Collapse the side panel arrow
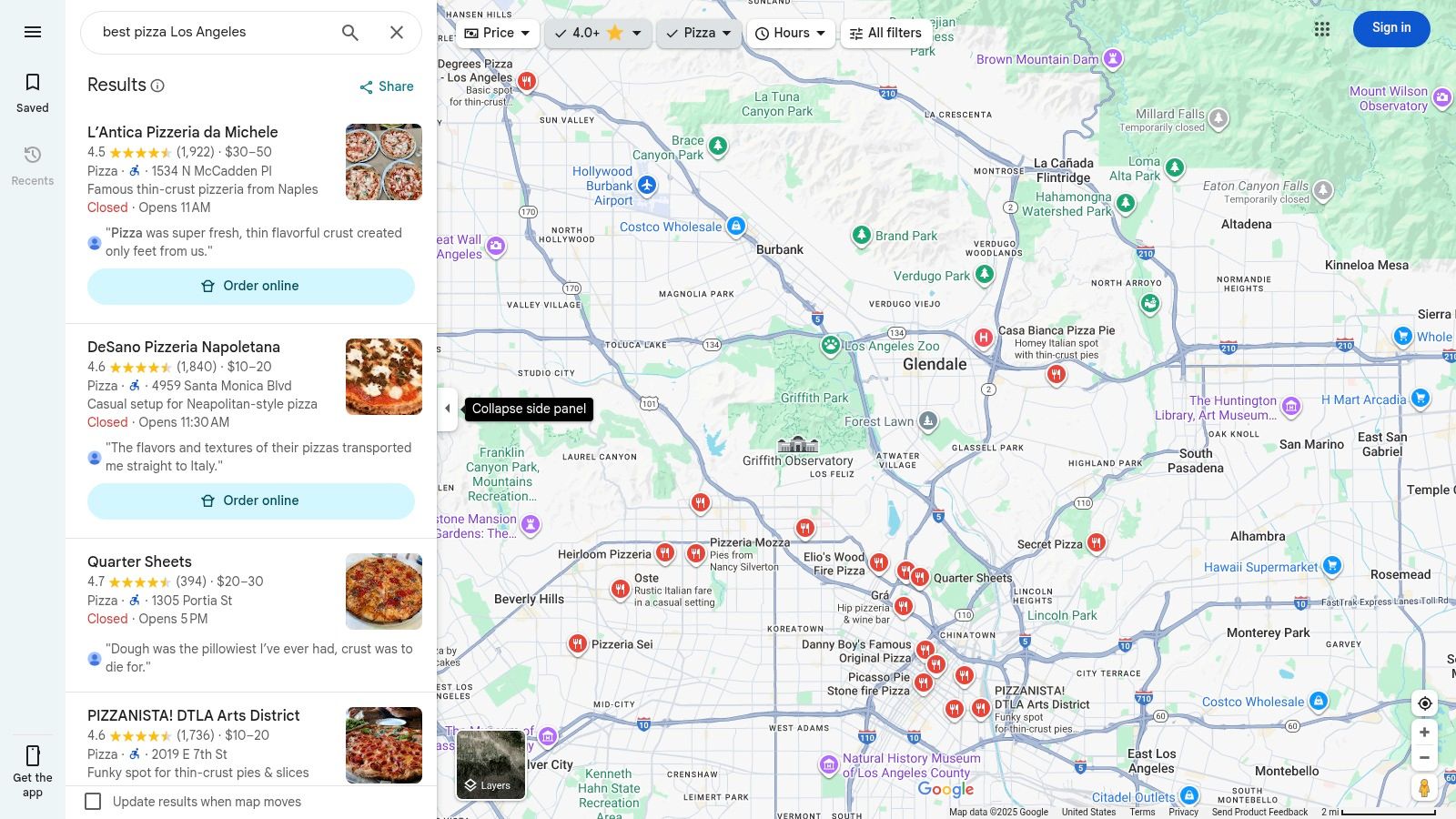Image resolution: width=1456 pixels, height=819 pixels. coord(448,409)
